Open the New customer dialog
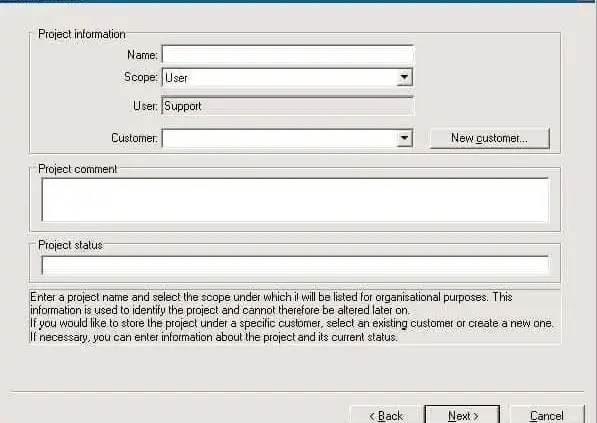Viewport: 597px width, 423px height. [490, 138]
